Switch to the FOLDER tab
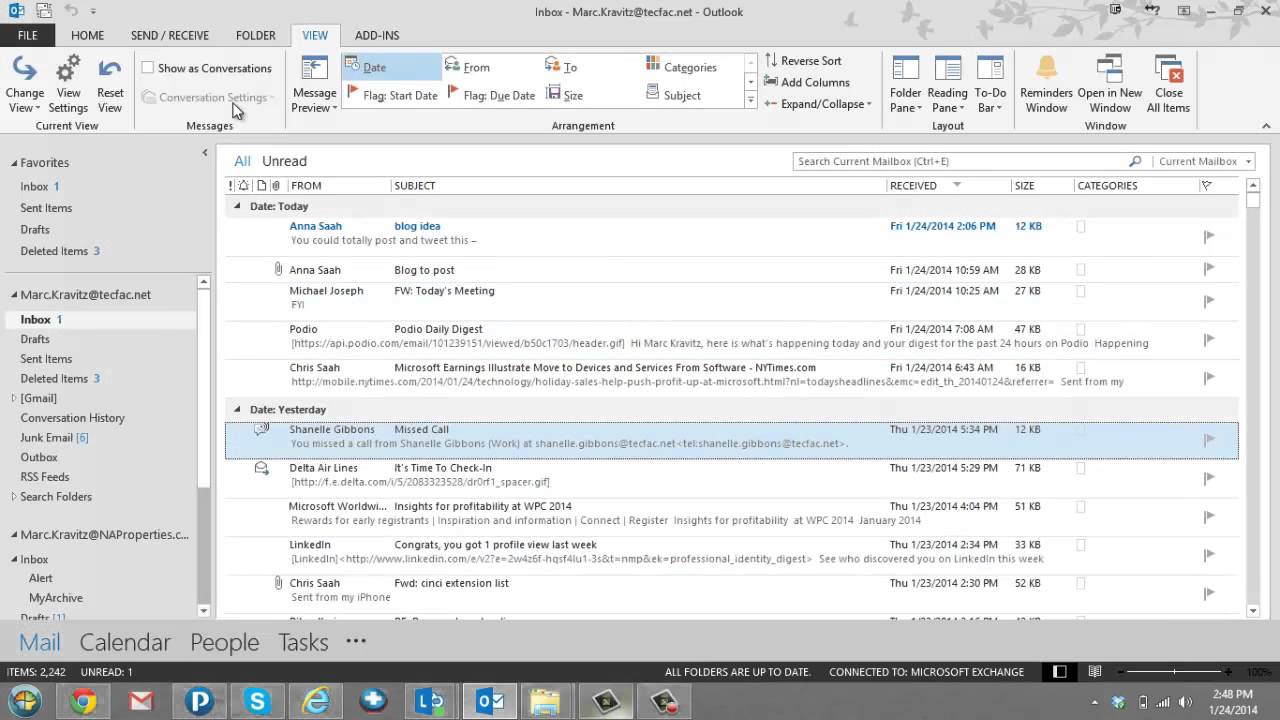 [x=256, y=35]
